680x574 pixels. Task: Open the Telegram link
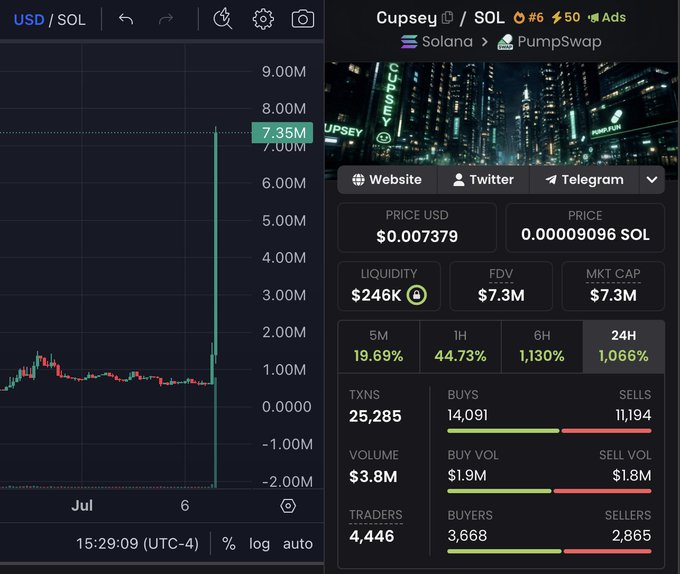584,179
